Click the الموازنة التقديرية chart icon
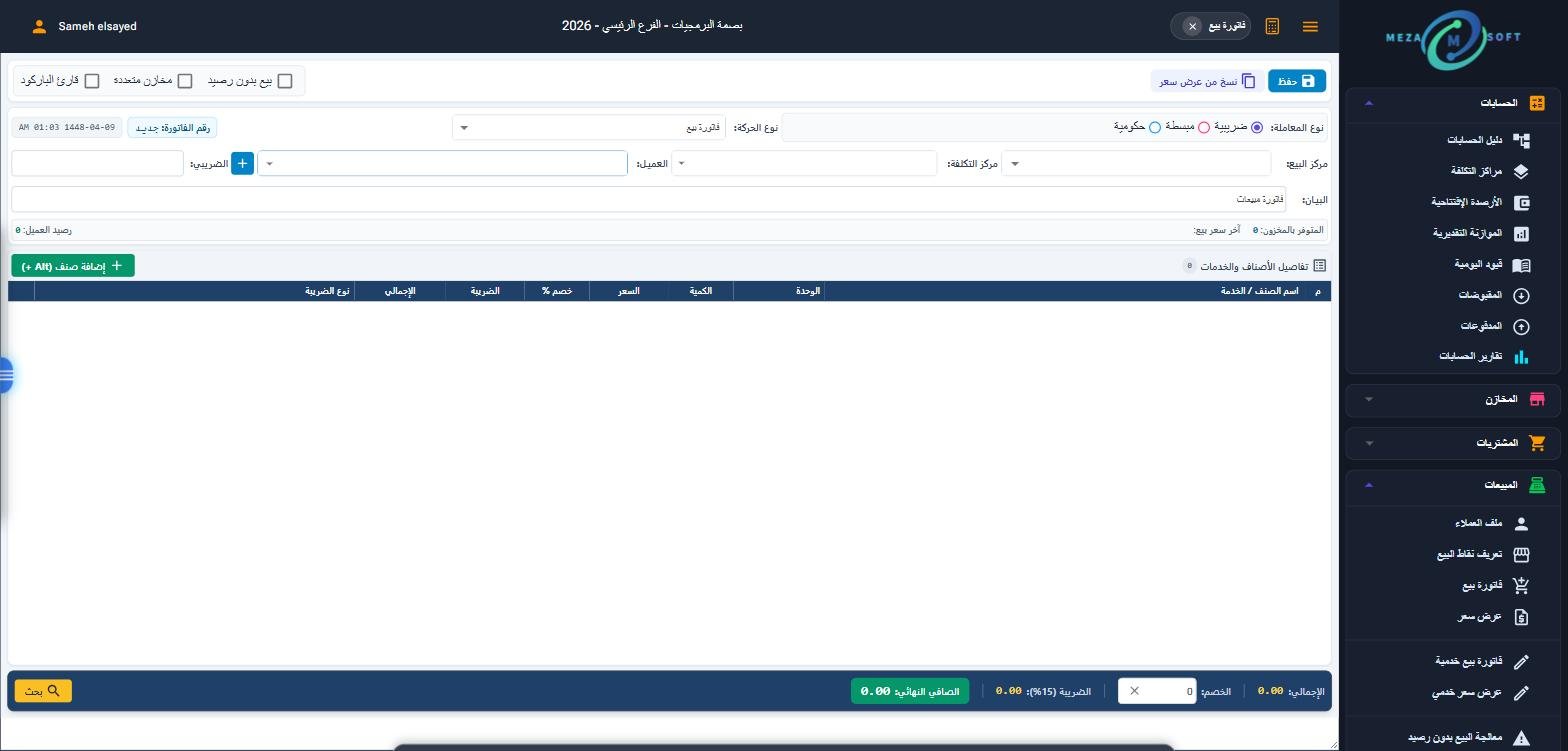This screenshot has width=1568, height=751. 1521,234
